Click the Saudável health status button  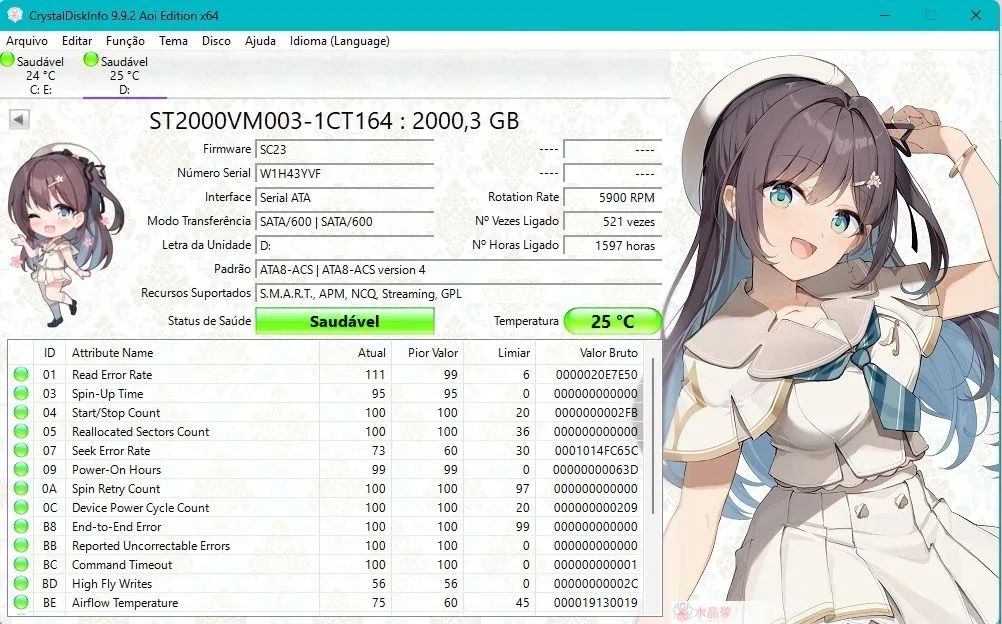click(344, 321)
